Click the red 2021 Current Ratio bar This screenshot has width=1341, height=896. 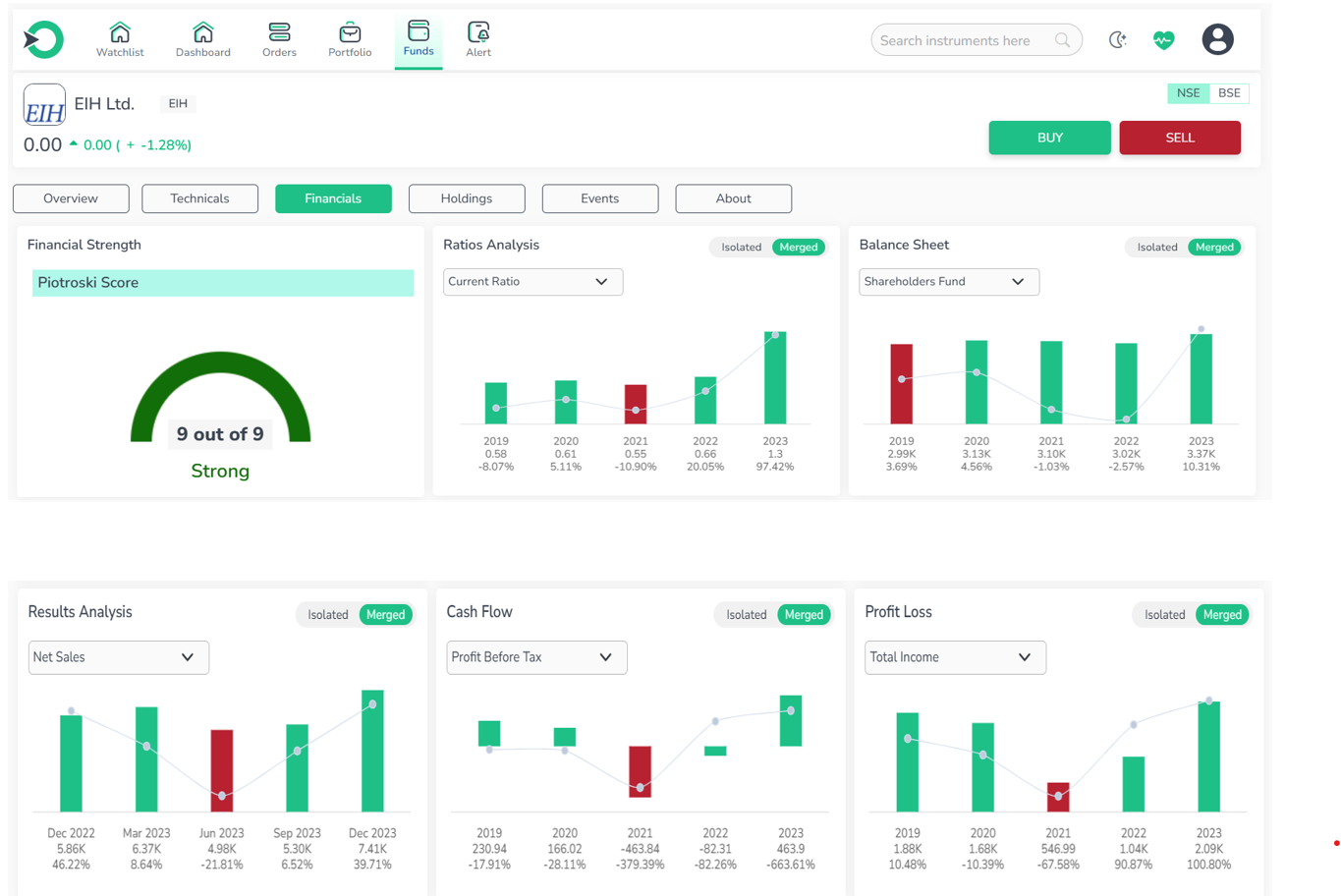[636, 405]
